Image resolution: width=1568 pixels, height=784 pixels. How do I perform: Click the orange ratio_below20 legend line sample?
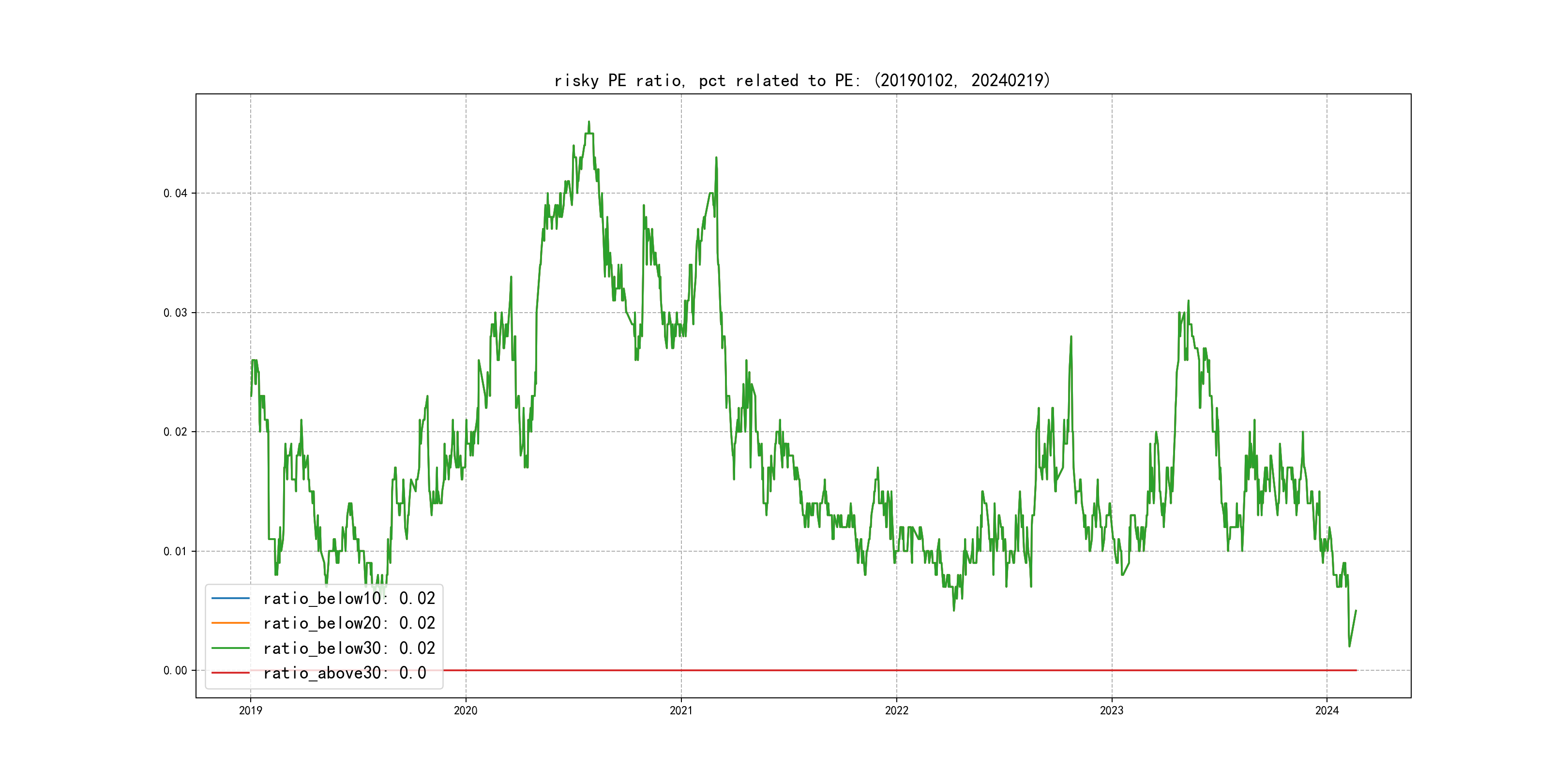[x=230, y=623]
